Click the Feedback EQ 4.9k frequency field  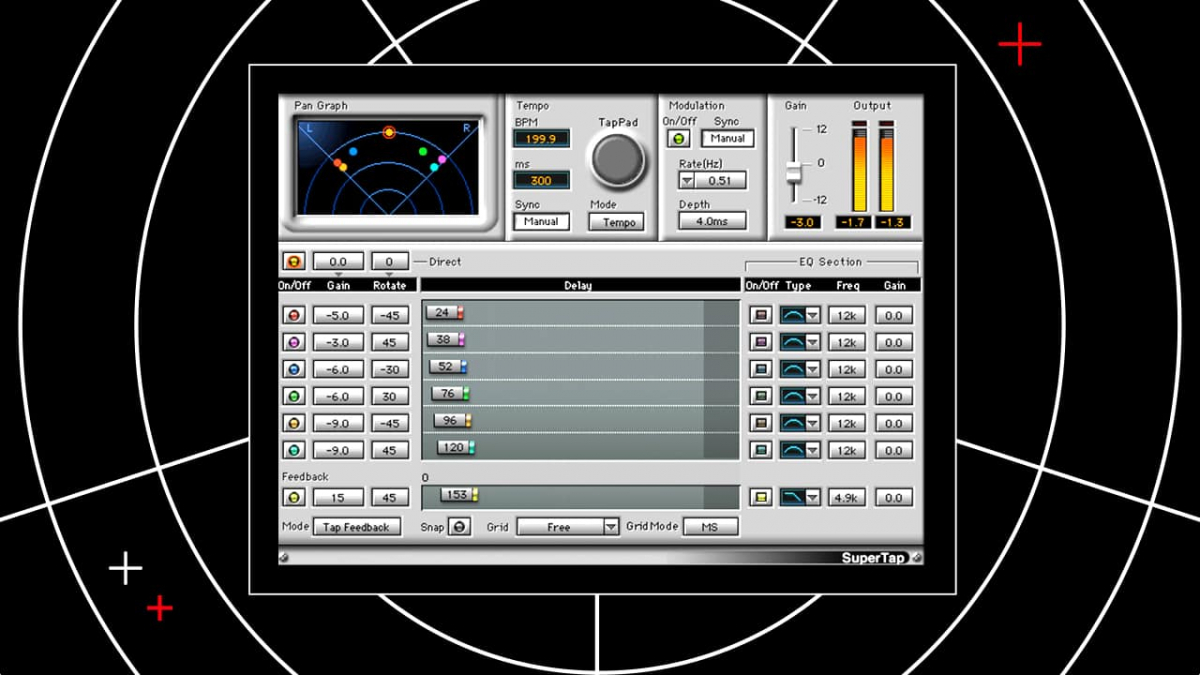(846, 497)
